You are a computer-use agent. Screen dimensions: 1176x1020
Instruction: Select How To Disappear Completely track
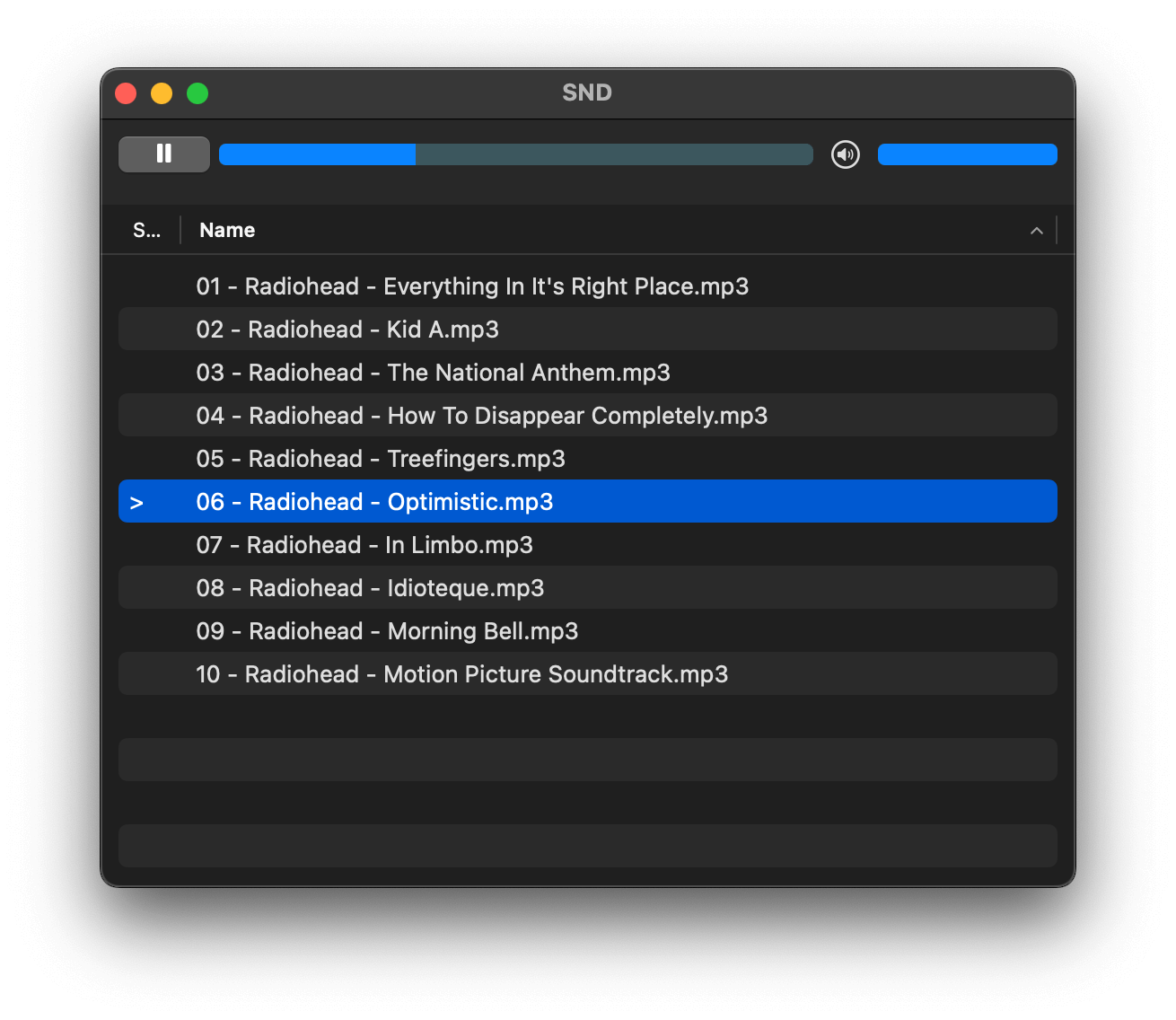[481, 416]
